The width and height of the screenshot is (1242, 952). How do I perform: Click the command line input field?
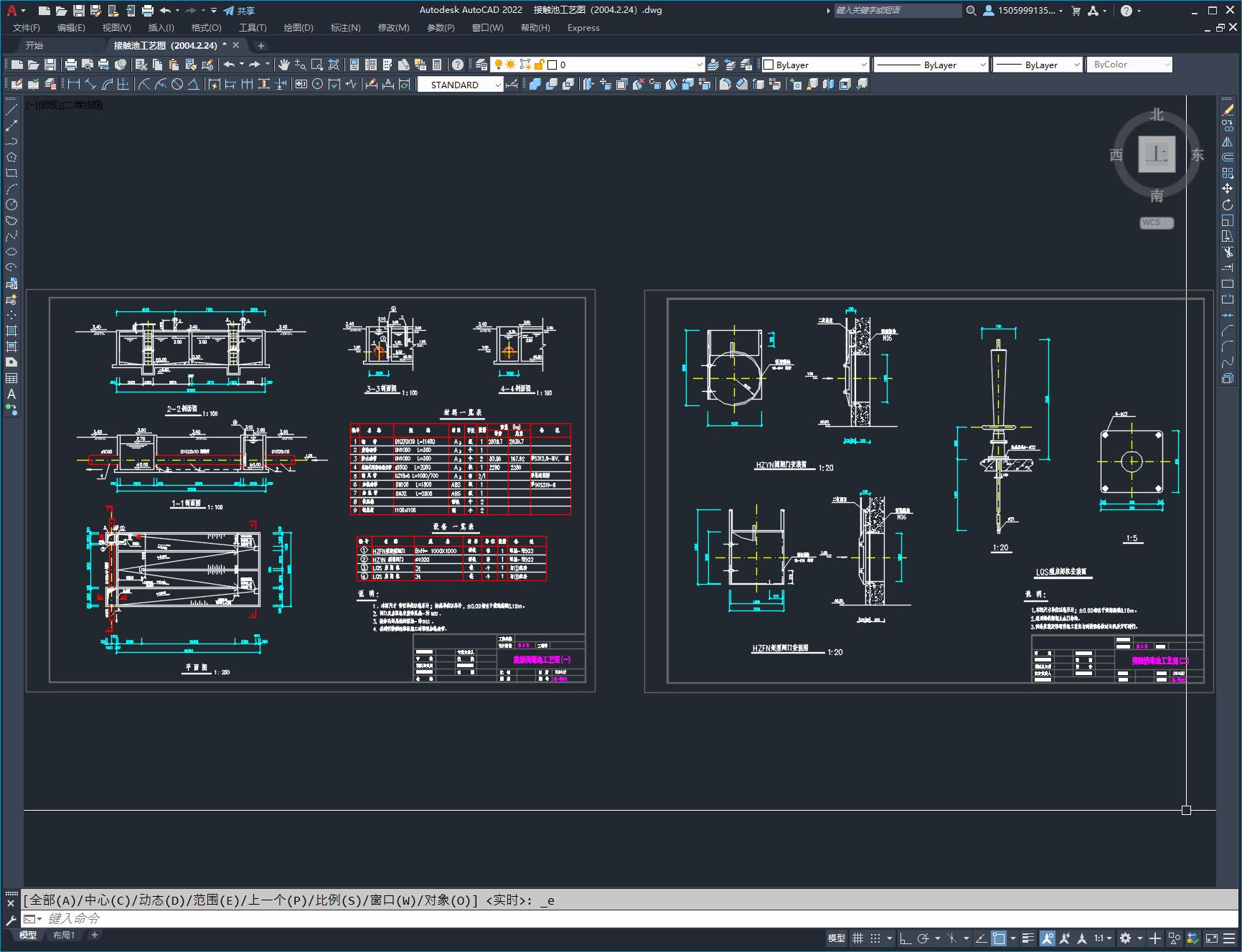pos(631,919)
